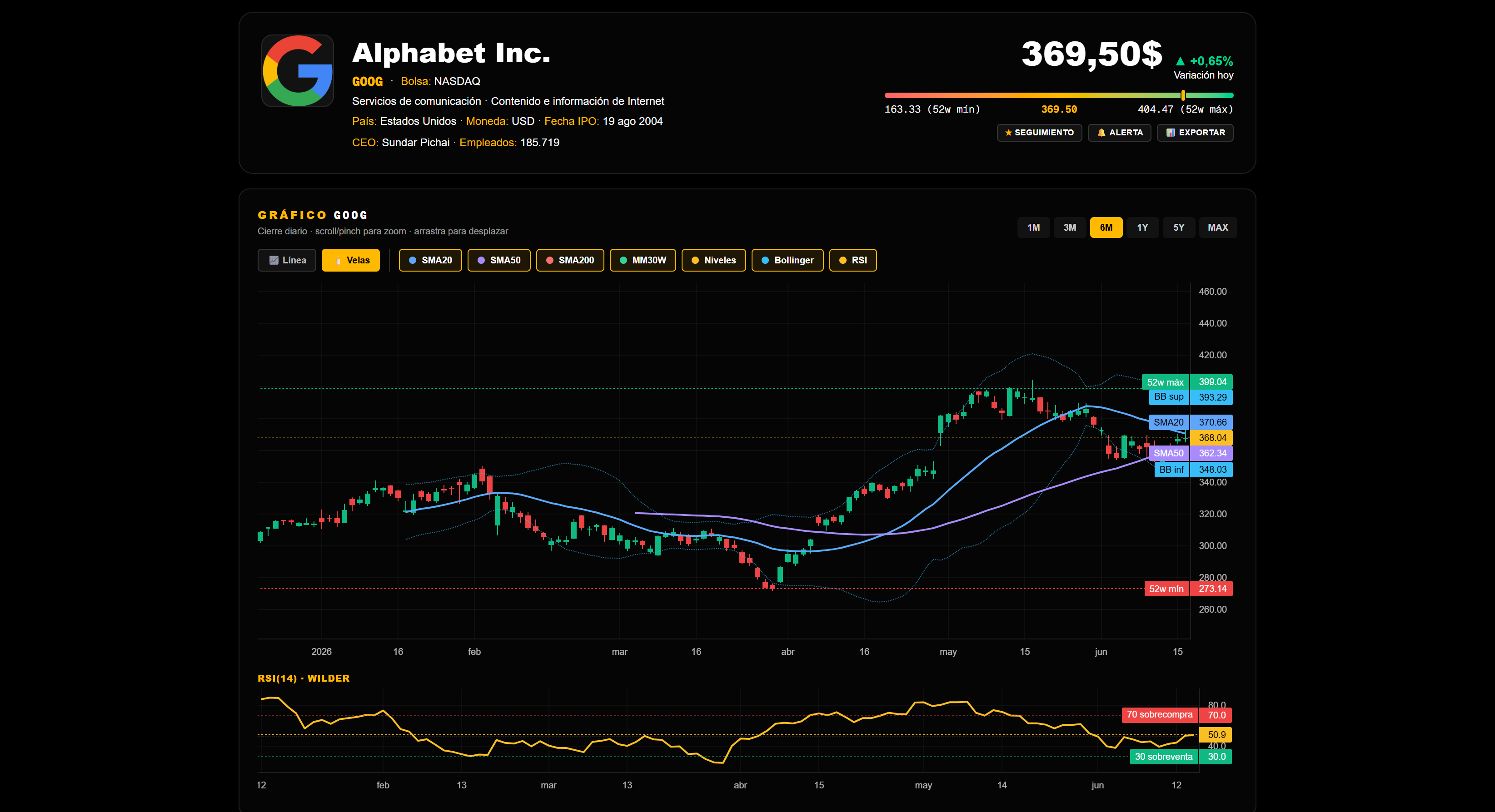Click the current price tag 368.04

[x=1212, y=438]
